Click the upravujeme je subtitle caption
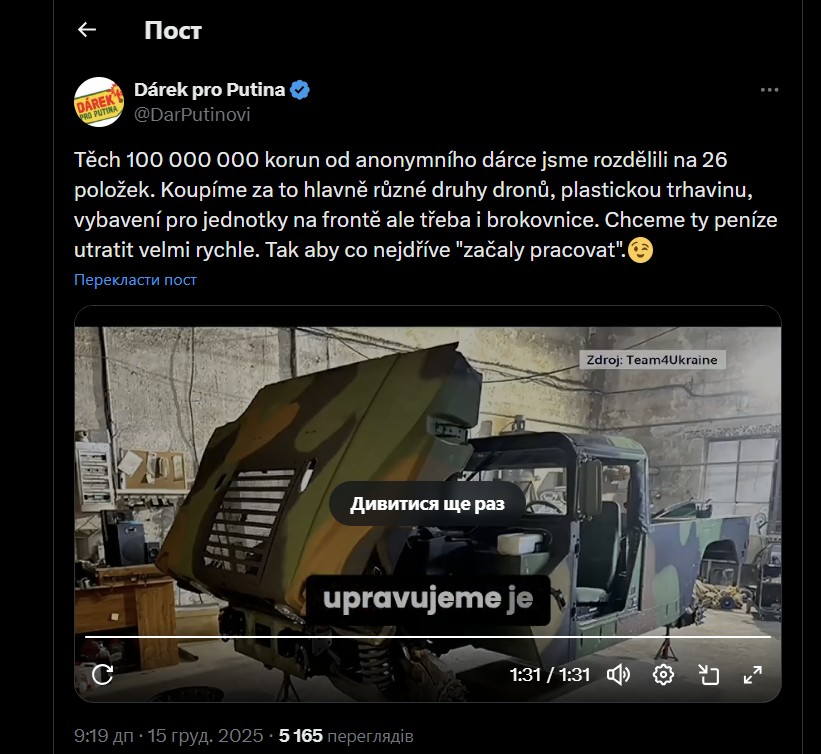 (x=428, y=599)
